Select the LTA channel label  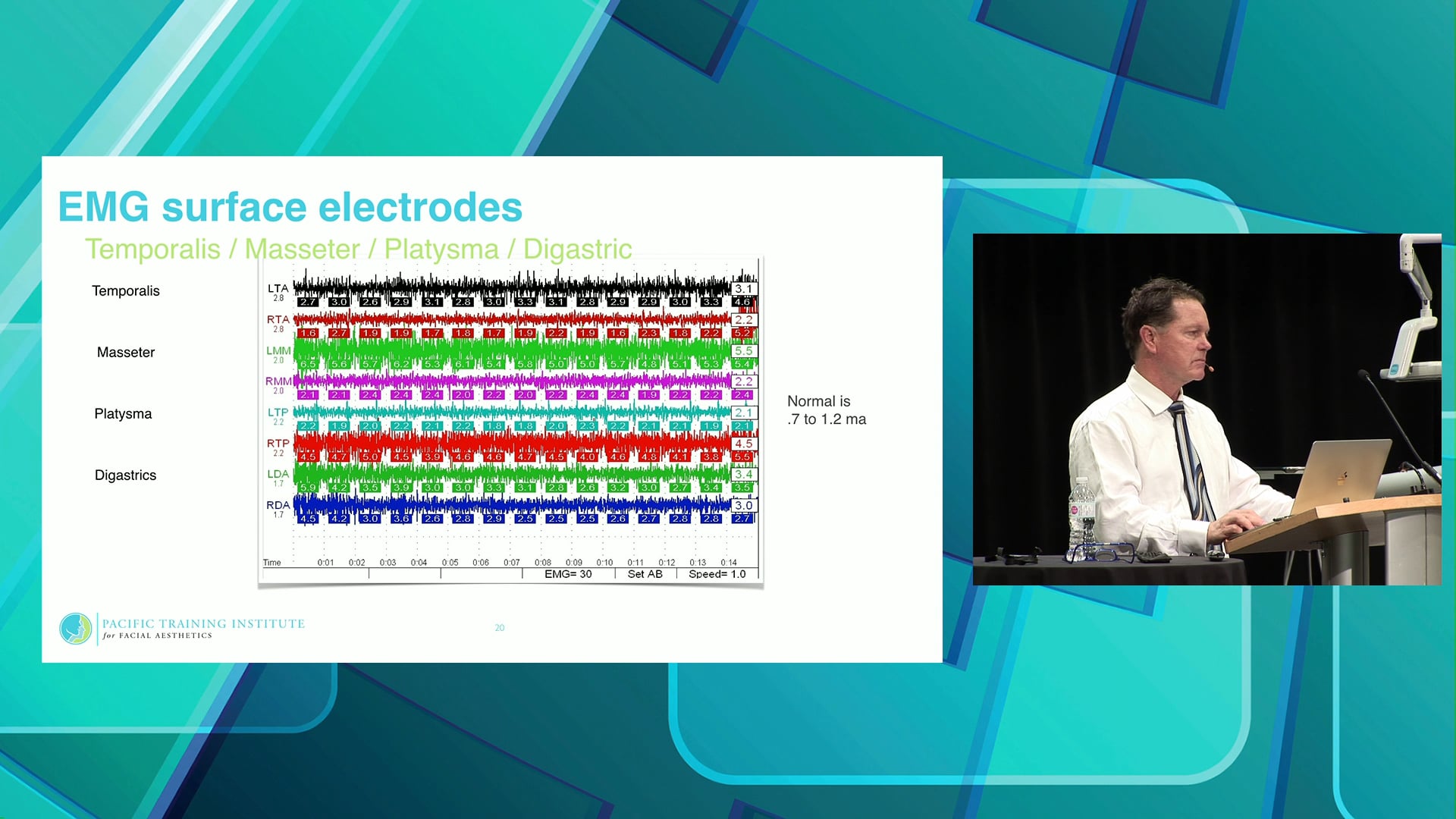coord(278,288)
